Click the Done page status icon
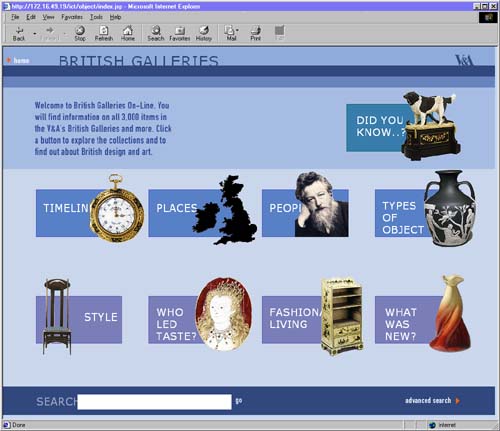The image size is (500, 431). point(6,425)
